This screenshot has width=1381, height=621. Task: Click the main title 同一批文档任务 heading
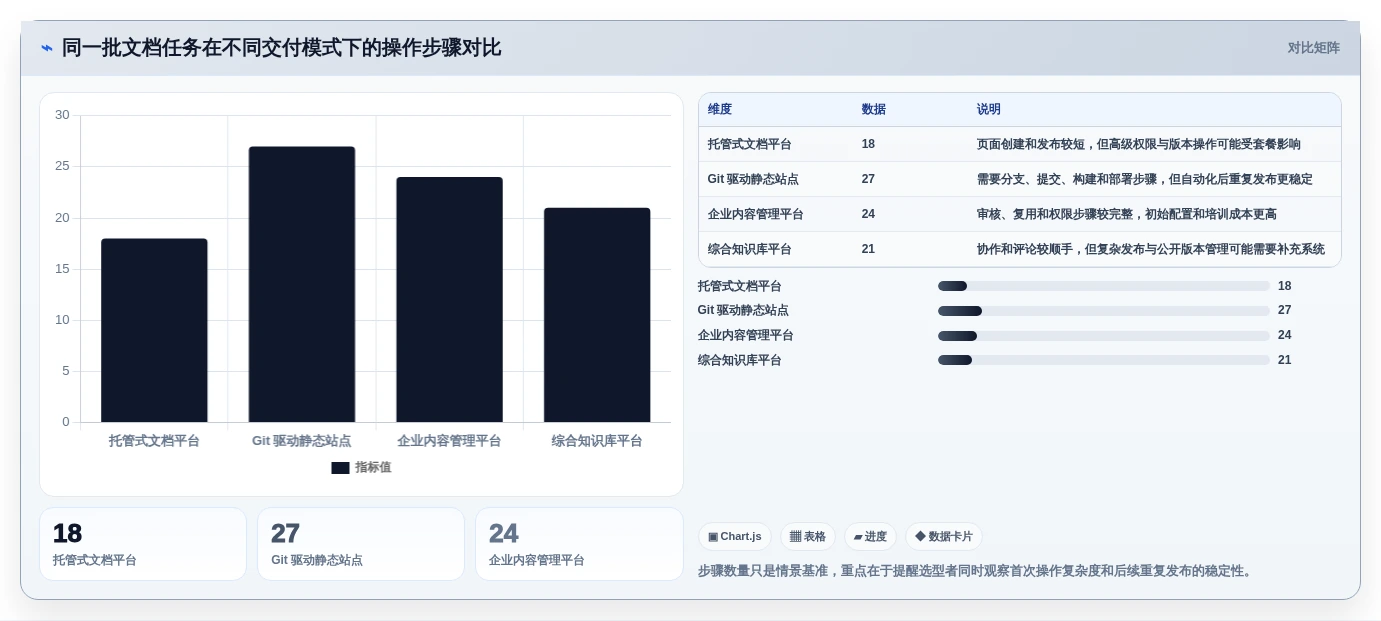coord(281,48)
